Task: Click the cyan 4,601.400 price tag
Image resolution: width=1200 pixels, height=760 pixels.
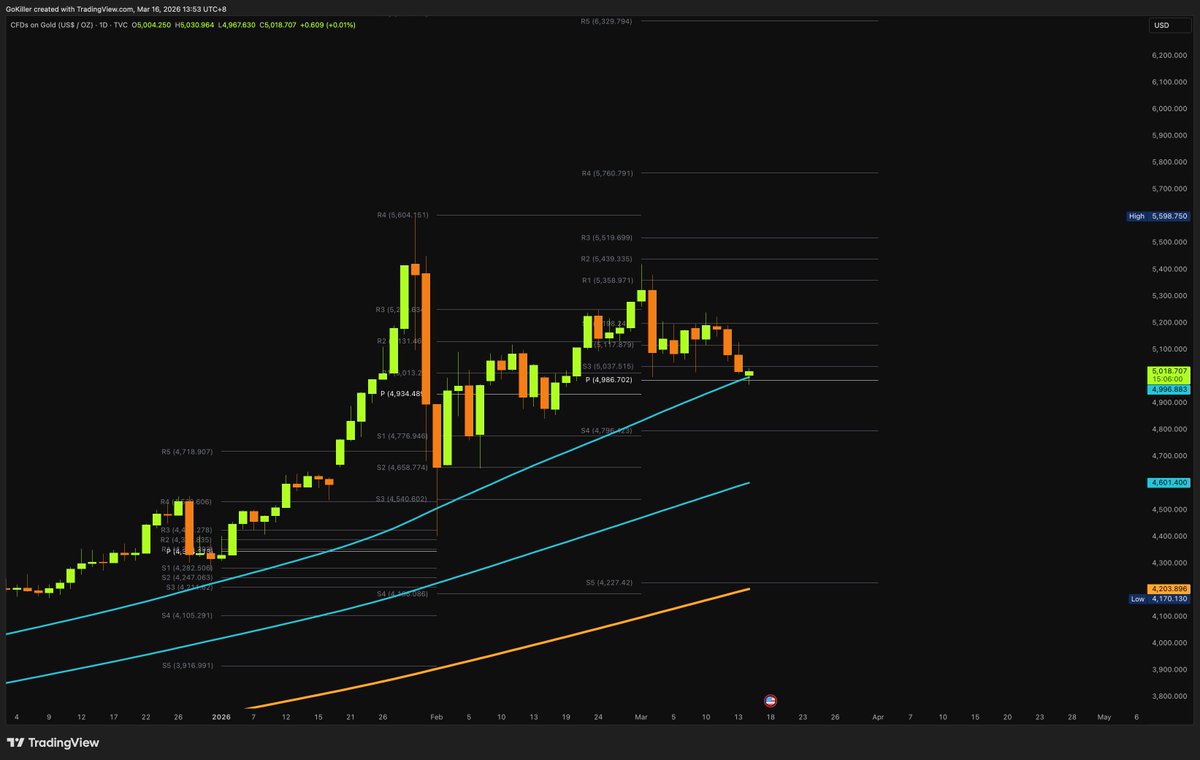Action: click(1170, 482)
